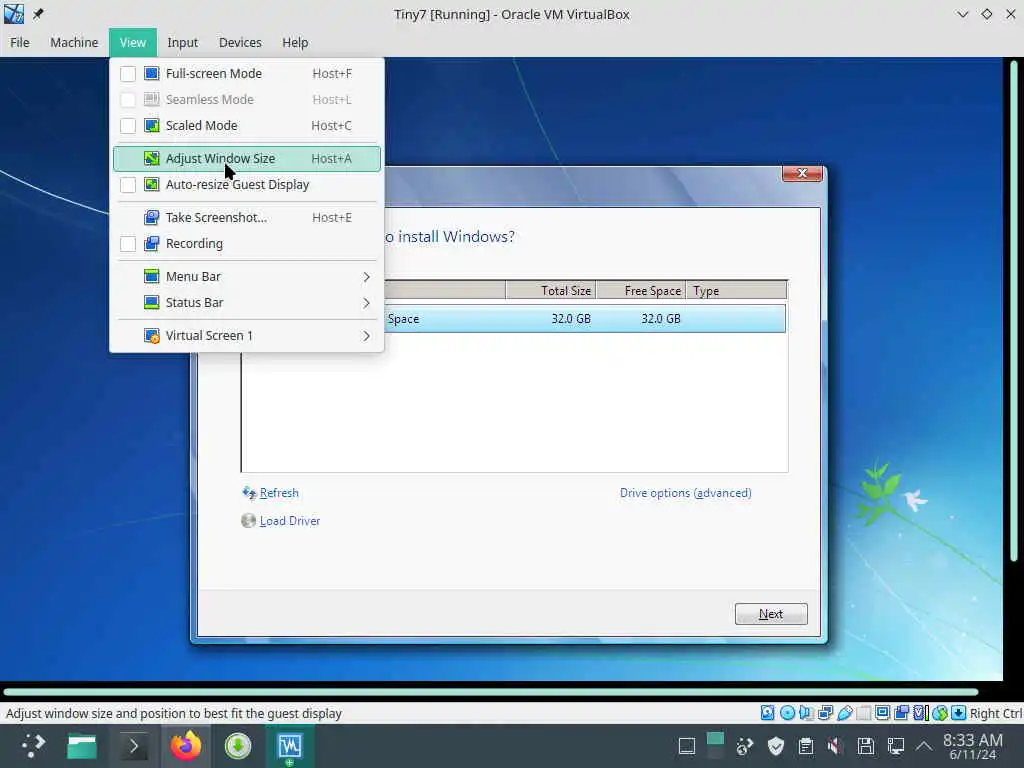Click the audio status bar indicator
1024x768 pixels.
[806, 712]
